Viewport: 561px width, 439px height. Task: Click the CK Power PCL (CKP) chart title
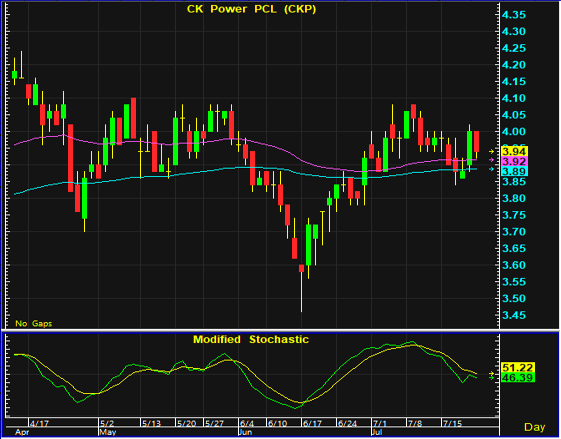252,9
